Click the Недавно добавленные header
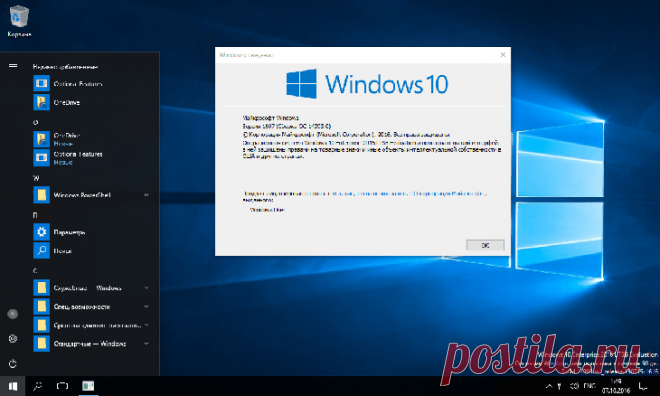660x396 pixels. pos(65,66)
